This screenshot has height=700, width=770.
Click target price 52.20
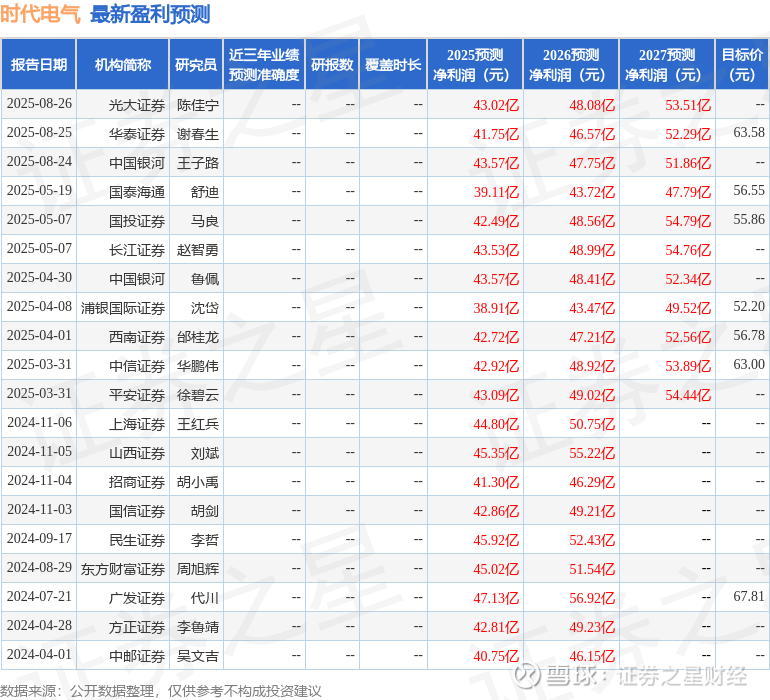coord(749,307)
